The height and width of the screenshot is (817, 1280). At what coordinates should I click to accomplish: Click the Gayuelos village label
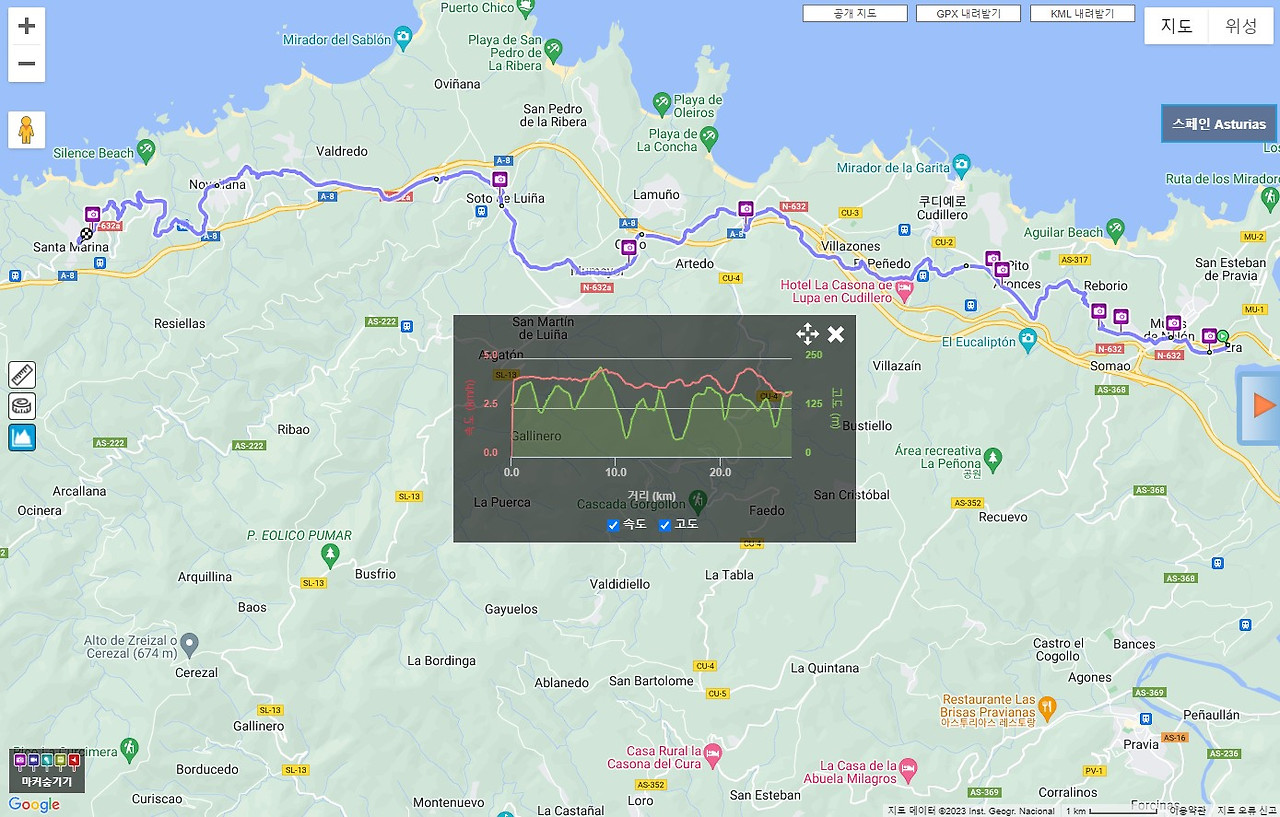click(511, 609)
